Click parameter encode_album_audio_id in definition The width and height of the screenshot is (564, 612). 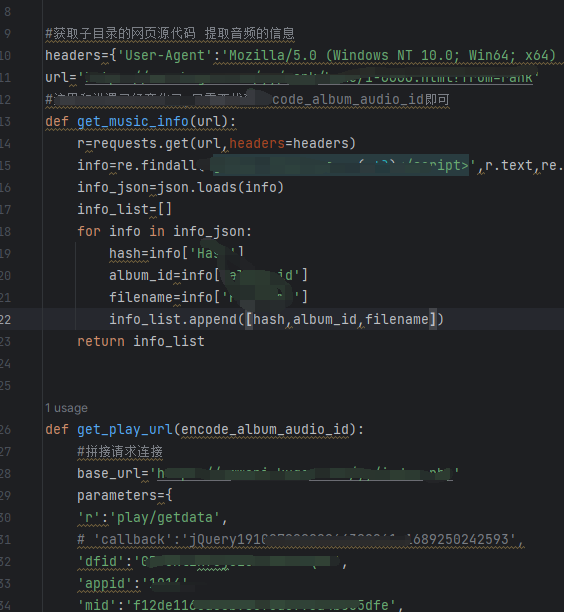[265, 429]
